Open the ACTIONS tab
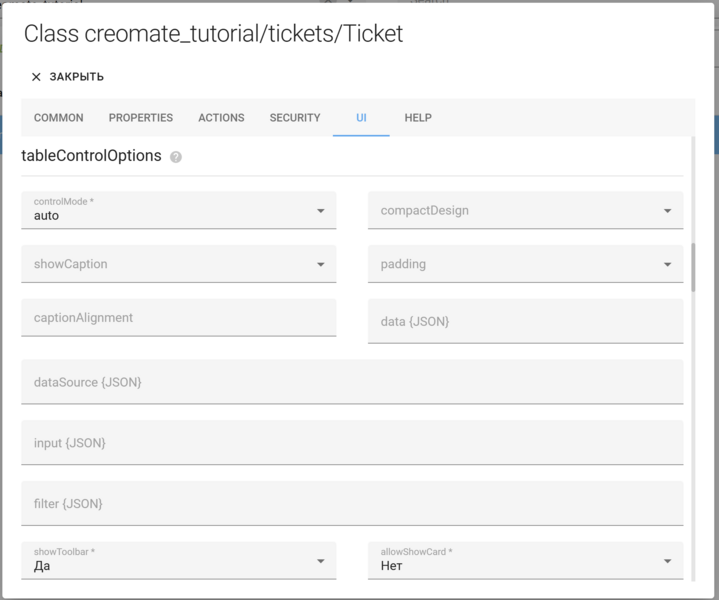Image resolution: width=719 pixels, height=600 pixels. coord(221,118)
